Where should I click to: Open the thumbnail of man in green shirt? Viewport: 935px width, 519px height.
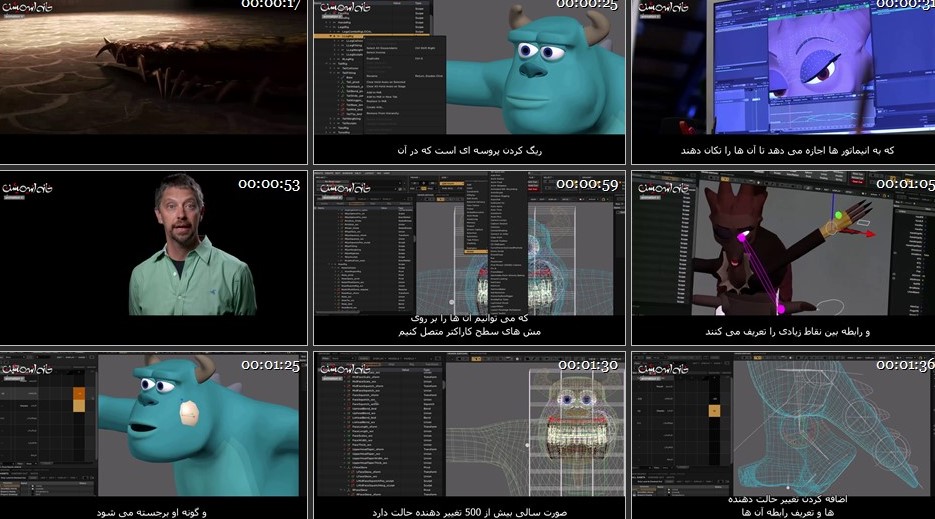(153, 258)
